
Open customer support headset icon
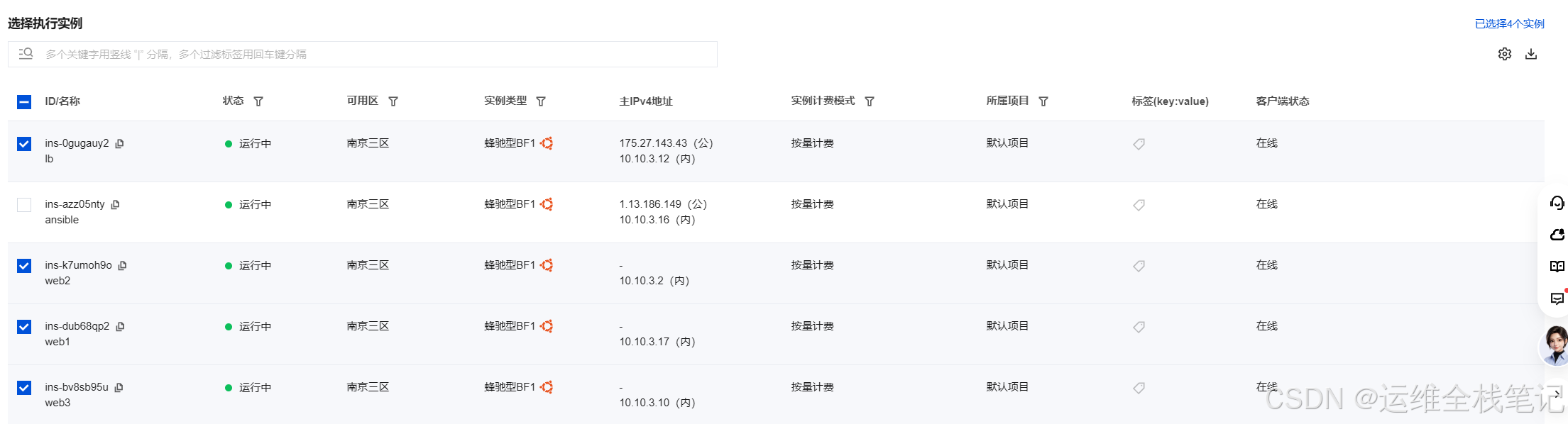pyautogui.click(x=1557, y=203)
